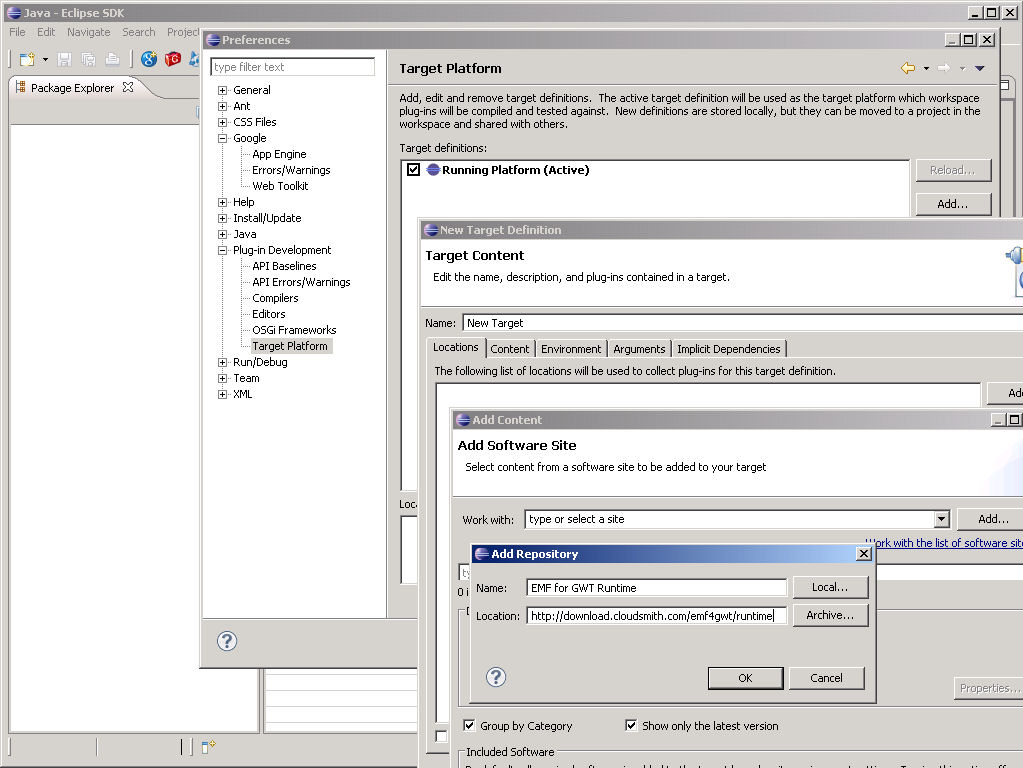Click the Forward arrow in Preferences header
Image resolution: width=1023 pixels, height=768 pixels.
click(x=943, y=68)
